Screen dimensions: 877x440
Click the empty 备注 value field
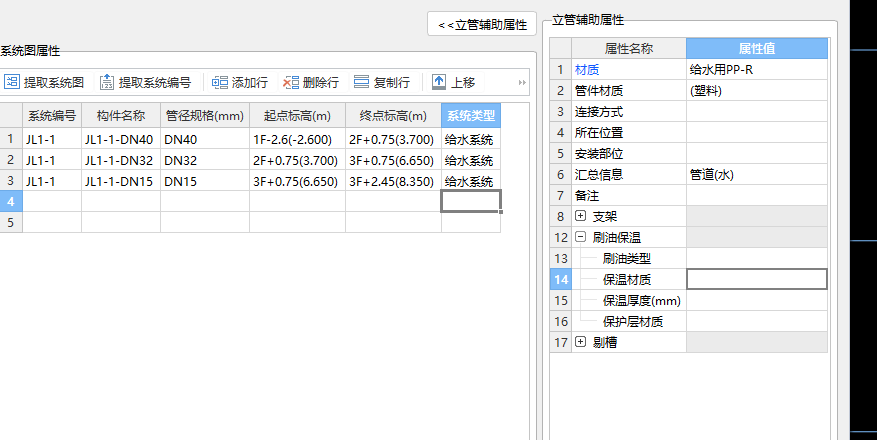[757, 195]
